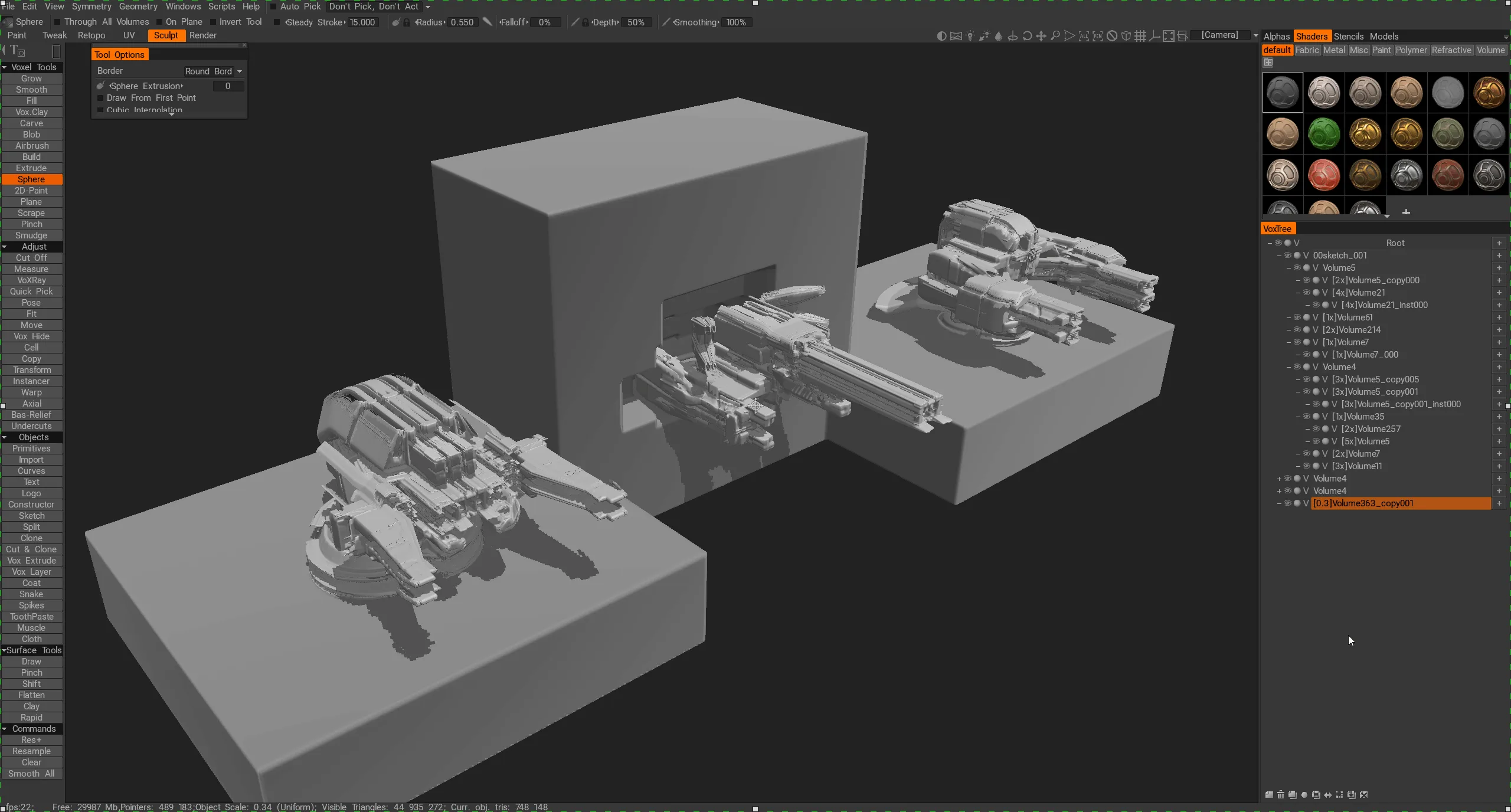Enable the On Plane checkbox

click(x=158, y=22)
